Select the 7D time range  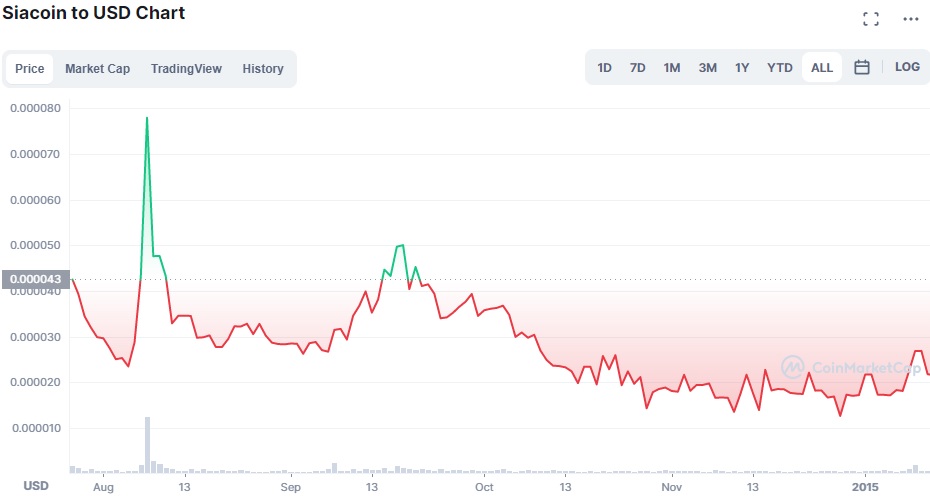click(x=638, y=68)
